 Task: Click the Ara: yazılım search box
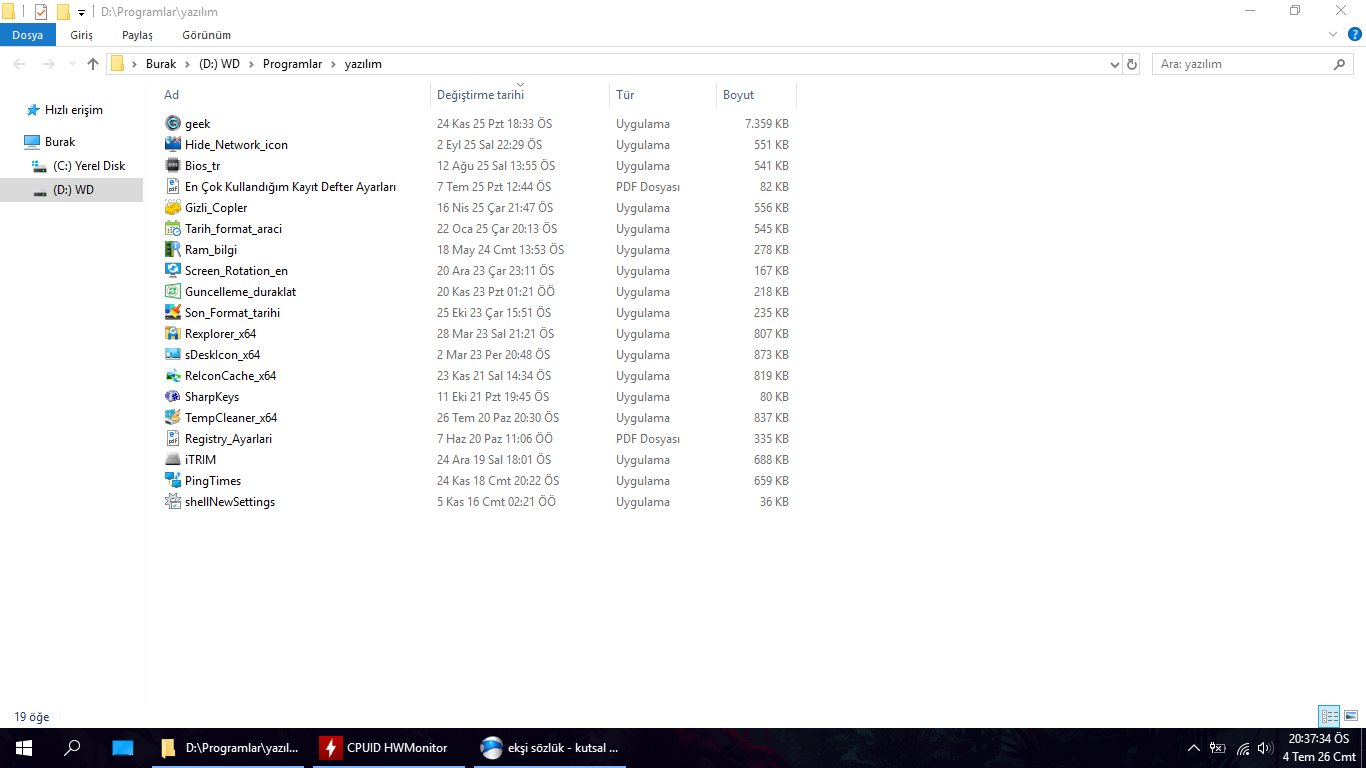click(1253, 64)
